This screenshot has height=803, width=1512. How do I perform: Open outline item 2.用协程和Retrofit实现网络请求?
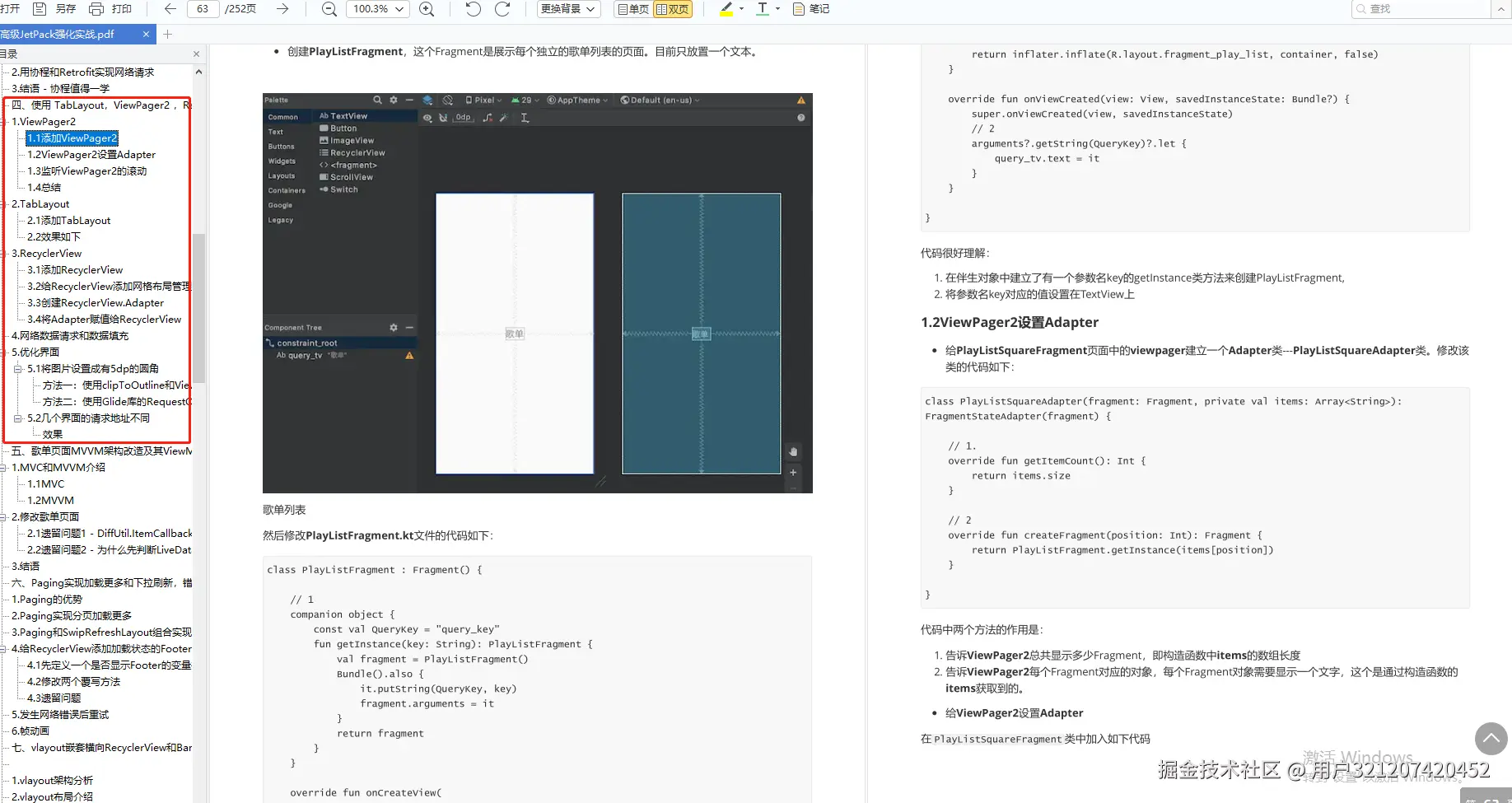point(83,72)
